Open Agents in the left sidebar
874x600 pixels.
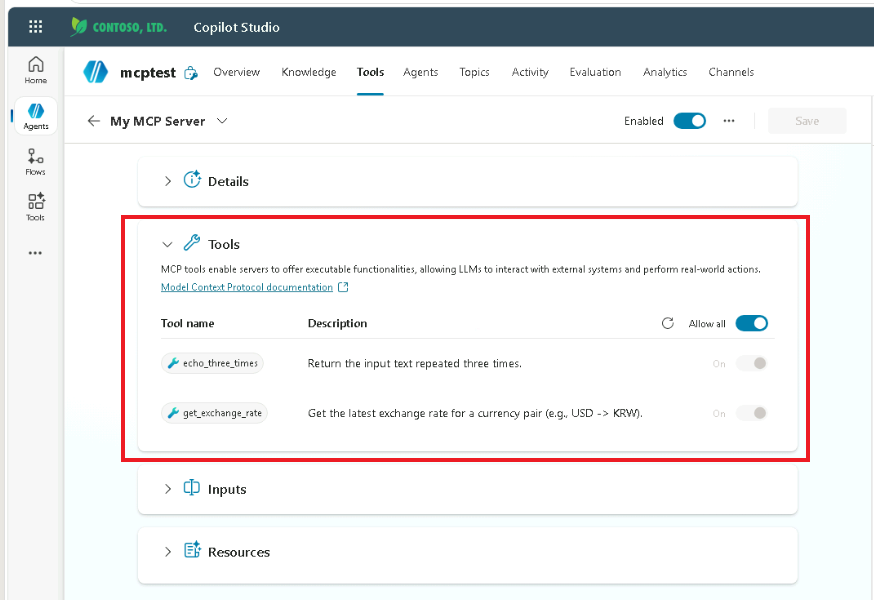tap(36, 116)
